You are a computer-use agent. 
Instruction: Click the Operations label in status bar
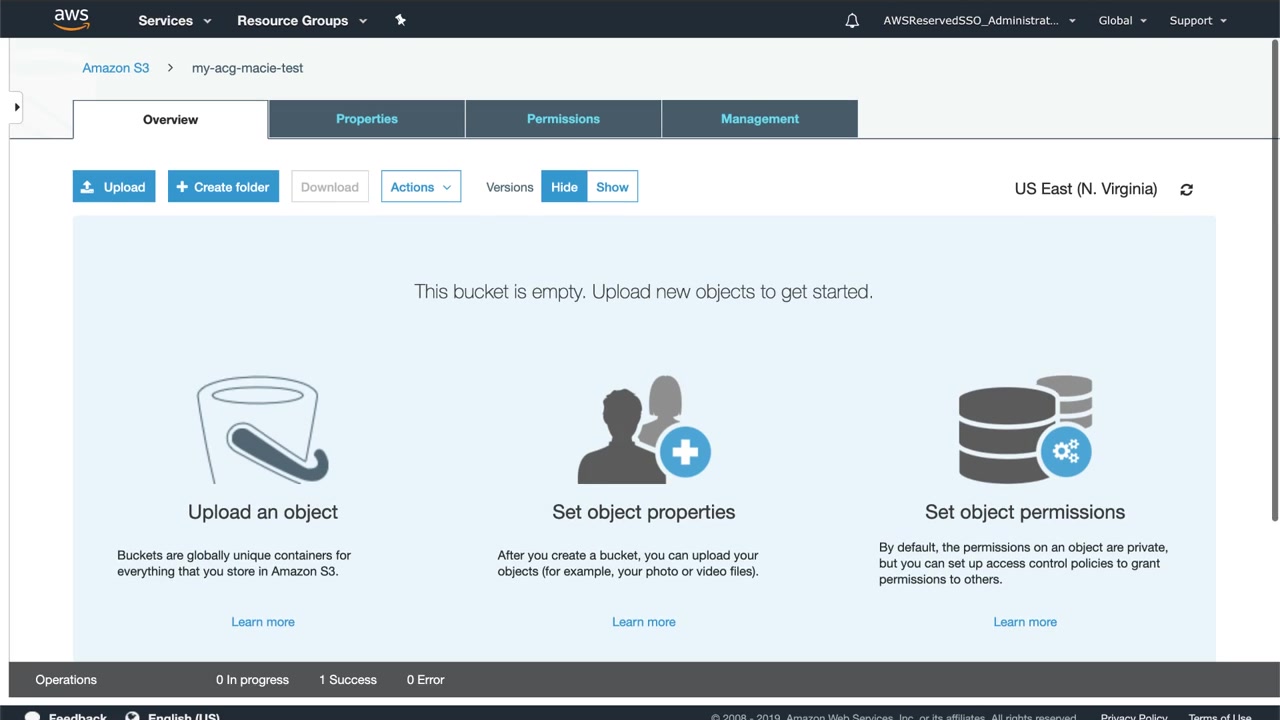coord(66,680)
